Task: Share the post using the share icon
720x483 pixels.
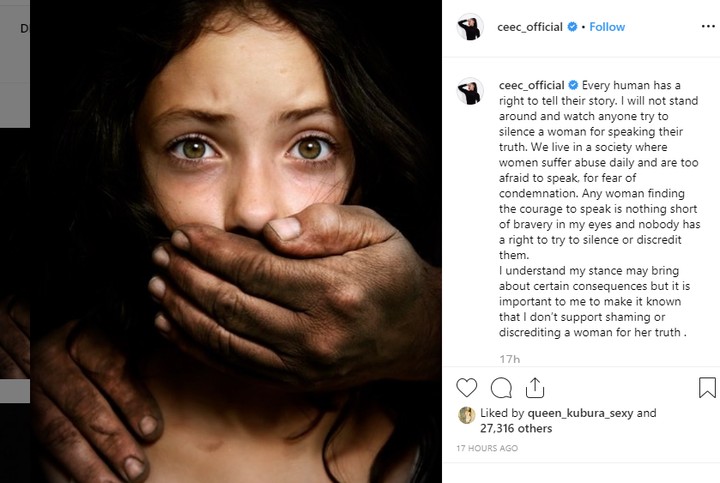Action: pos(535,387)
